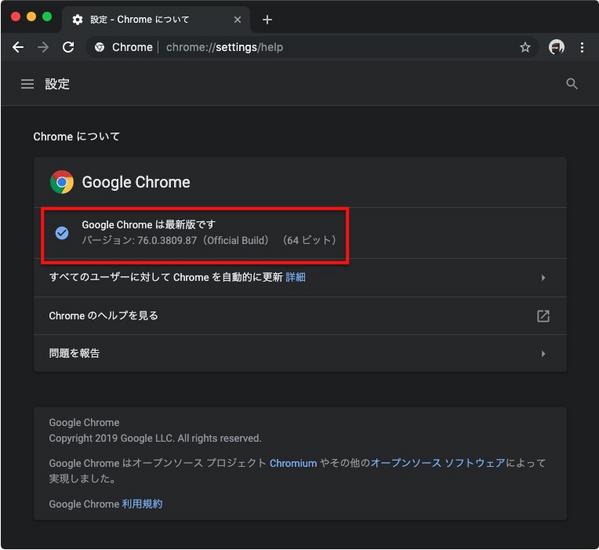Close the 設定 - Chrome について tab
The height and width of the screenshot is (550, 599).
tap(237, 19)
